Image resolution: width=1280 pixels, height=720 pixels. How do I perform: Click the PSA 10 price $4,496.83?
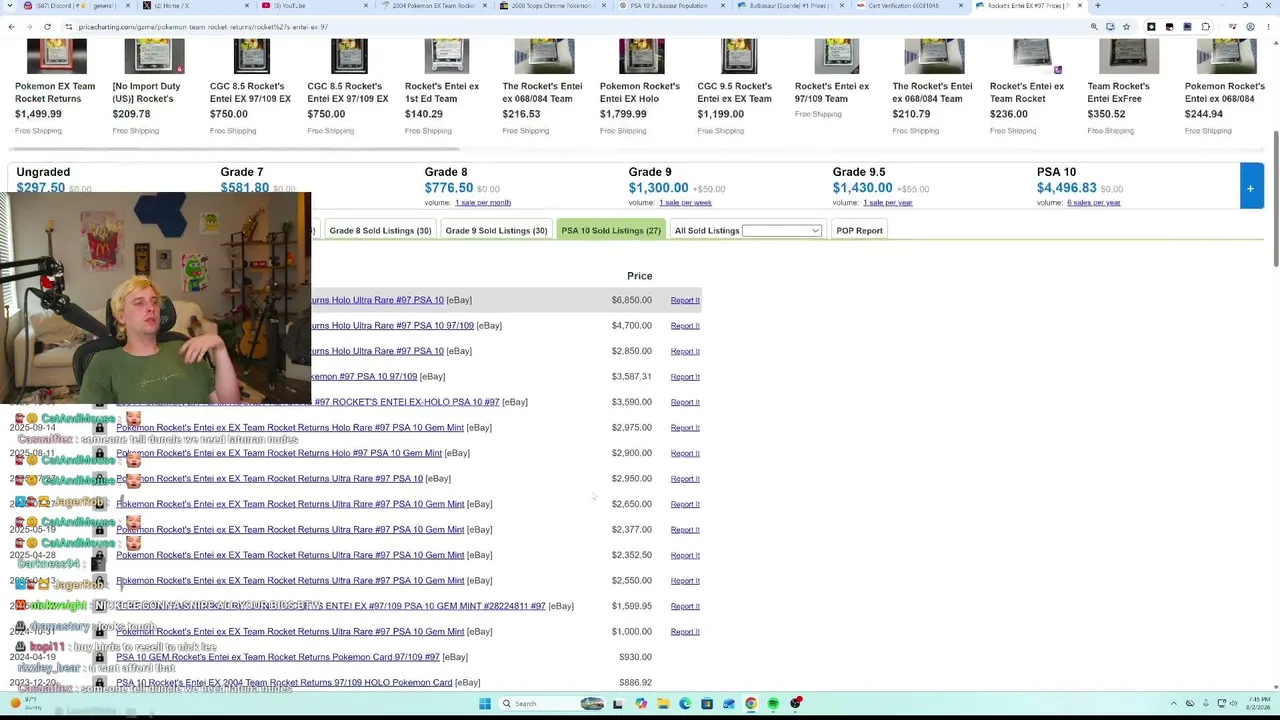click(1067, 188)
